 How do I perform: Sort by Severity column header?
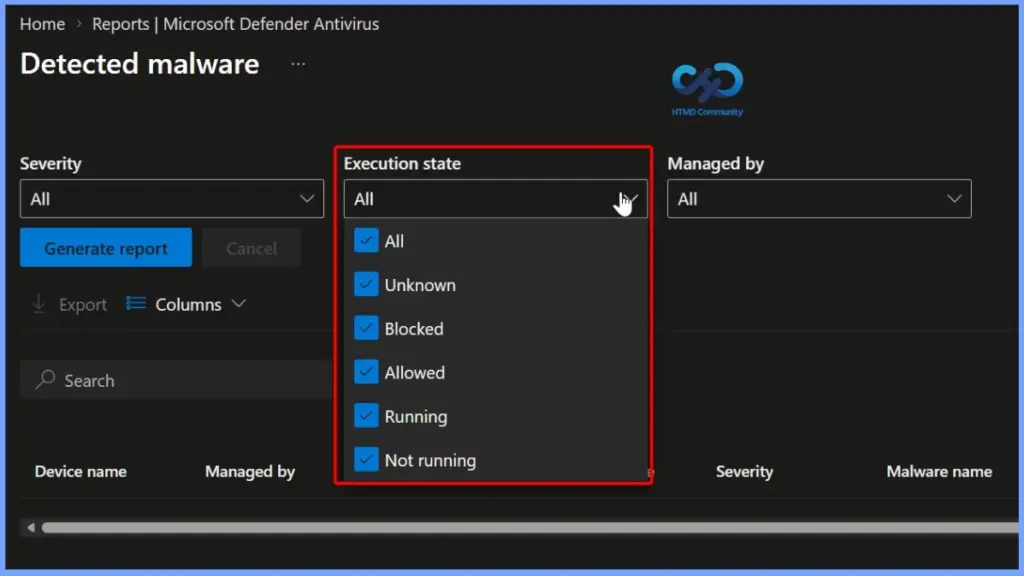[744, 472]
